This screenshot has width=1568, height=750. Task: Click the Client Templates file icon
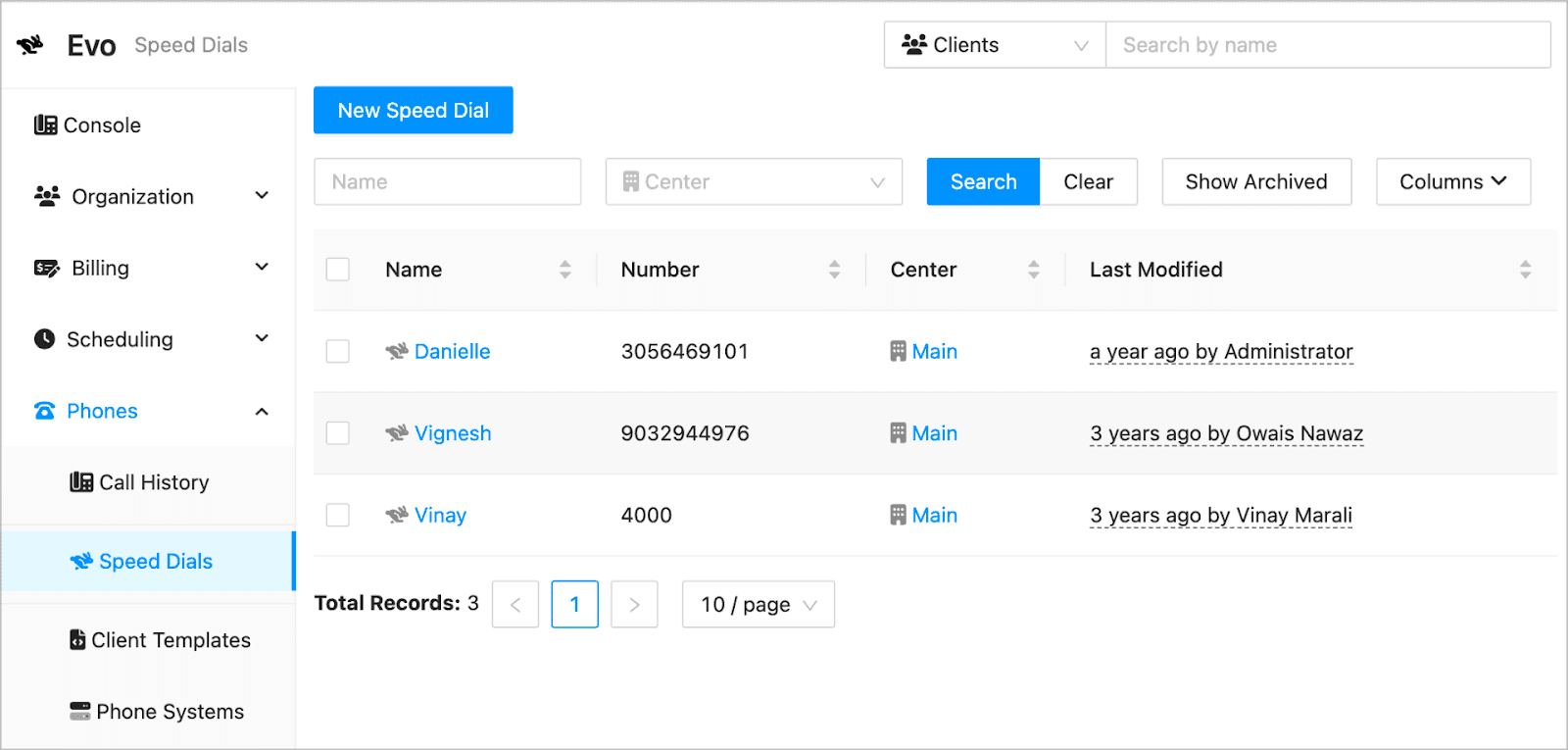(77, 639)
